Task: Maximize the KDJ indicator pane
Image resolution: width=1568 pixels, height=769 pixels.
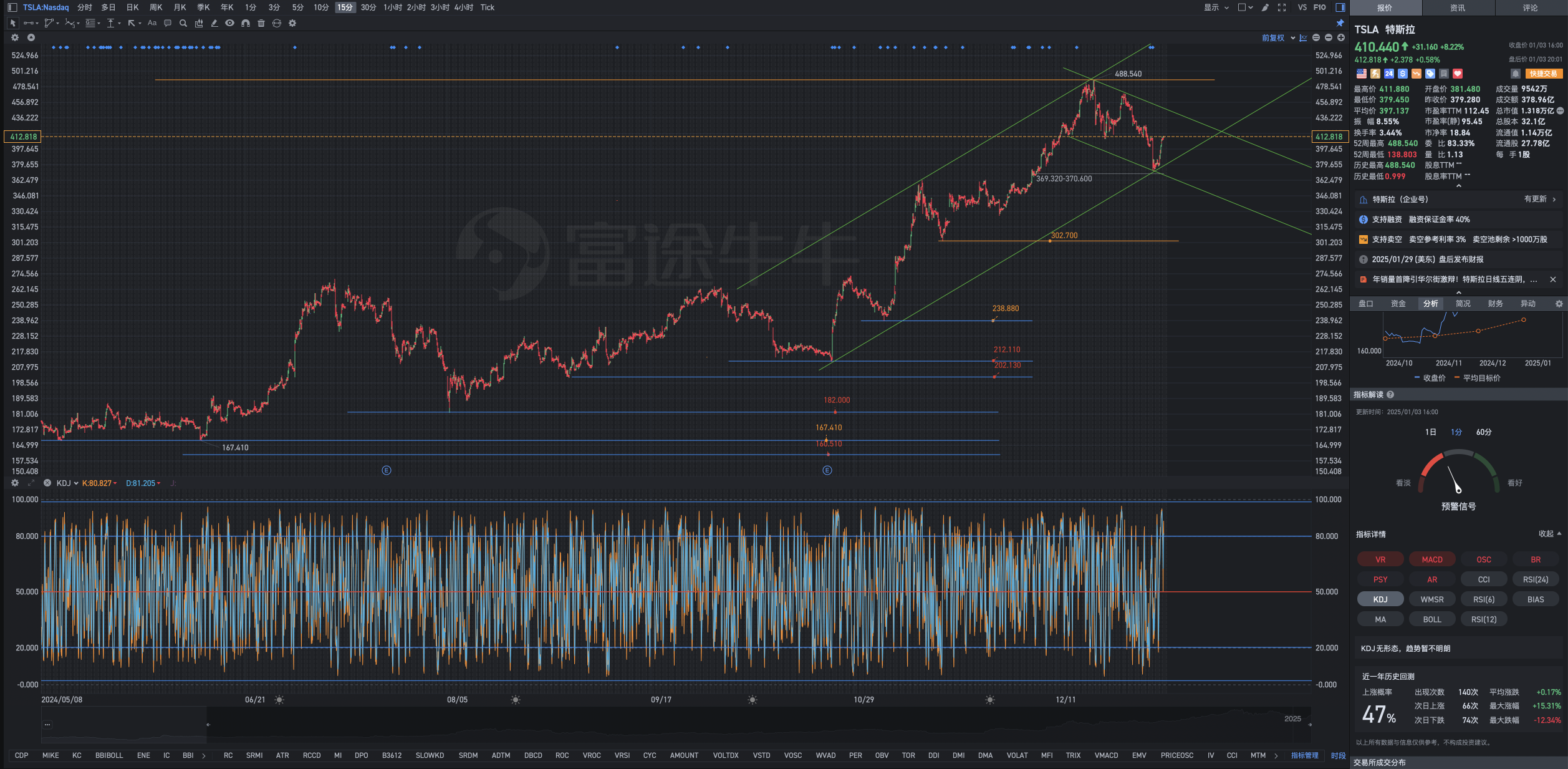Action: (x=31, y=483)
